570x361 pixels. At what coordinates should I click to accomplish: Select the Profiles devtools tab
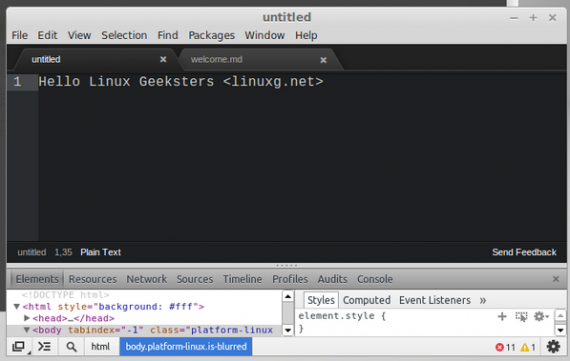pos(290,279)
